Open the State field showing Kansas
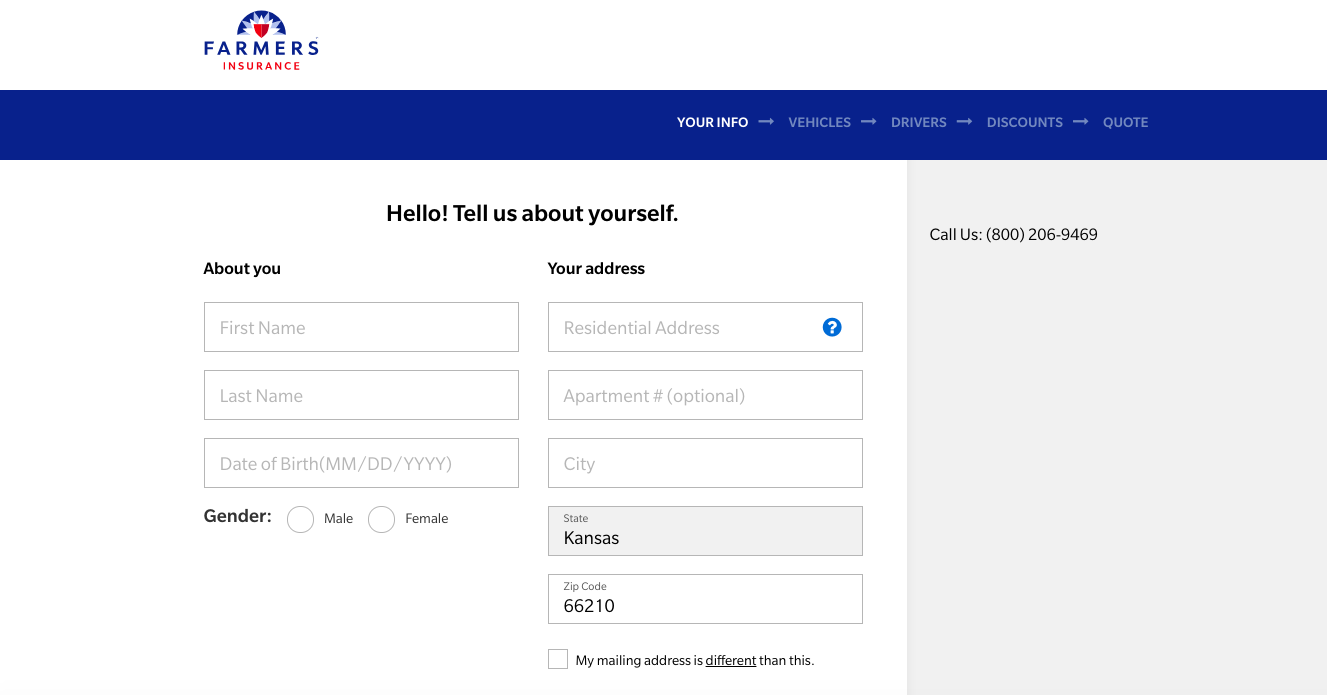This screenshot has height=695, width=1327. click(x=705, y=531)
